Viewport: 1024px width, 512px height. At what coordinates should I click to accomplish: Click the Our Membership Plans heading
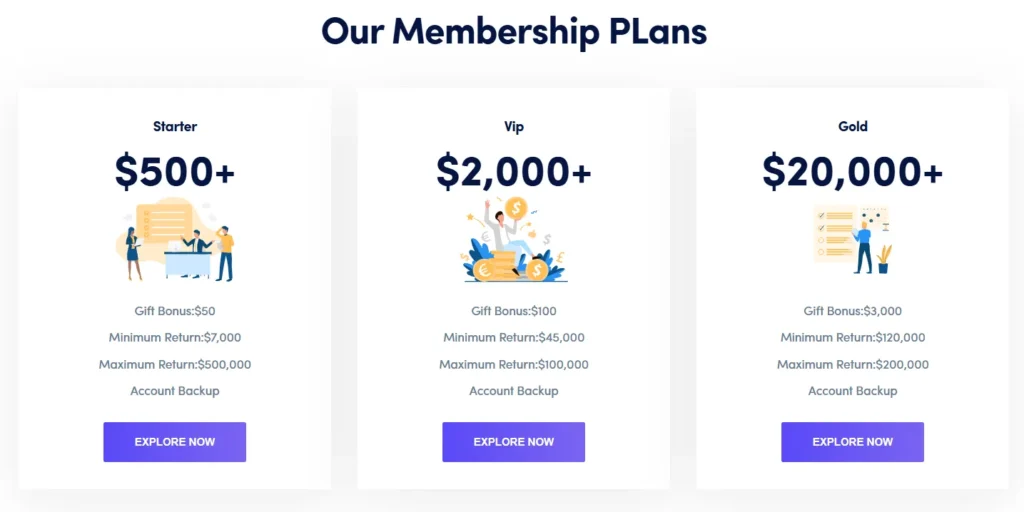pos(513,31)
